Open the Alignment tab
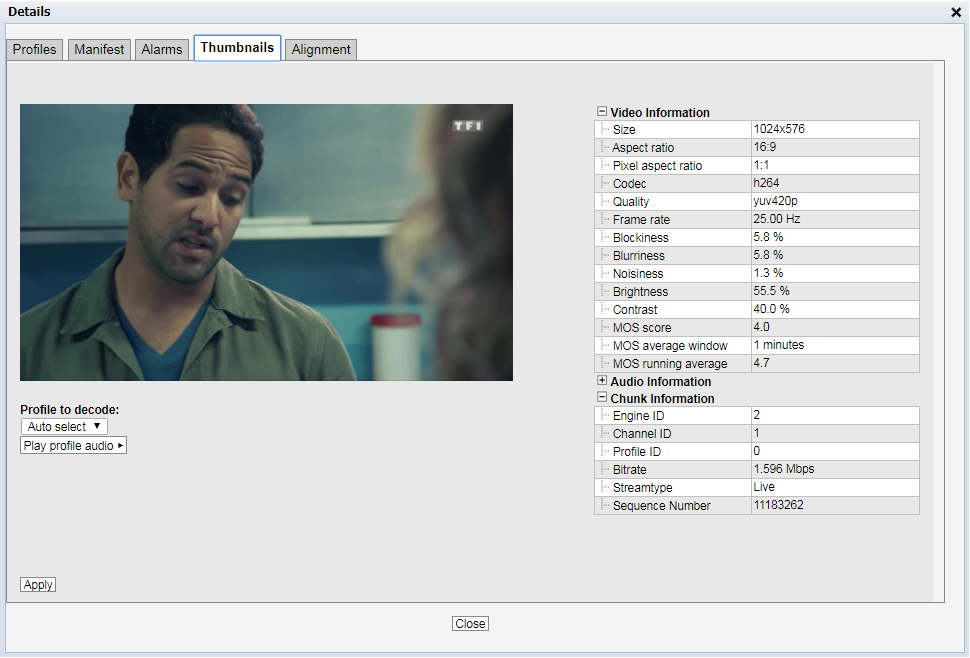The image size is (970, 658). (x=321, y=49)
